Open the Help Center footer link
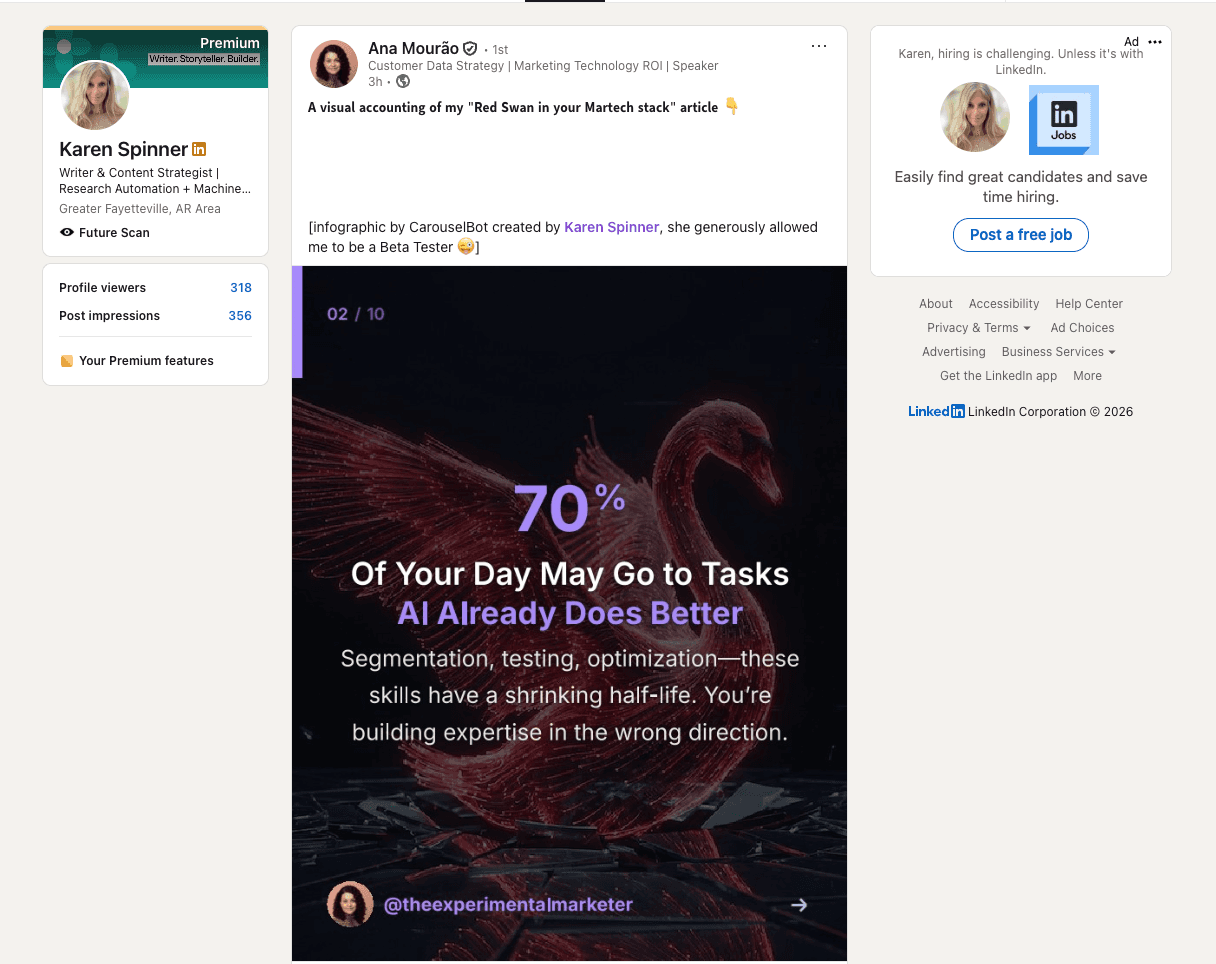Viewport: 1216px width, 964px height. point(1088,304)
